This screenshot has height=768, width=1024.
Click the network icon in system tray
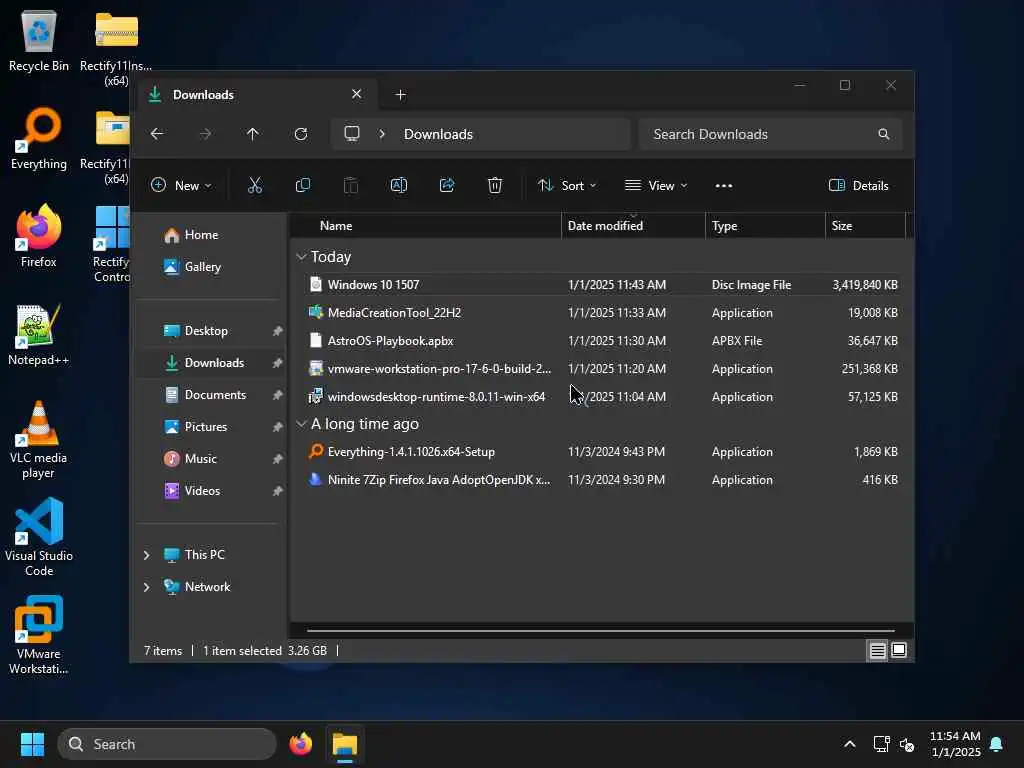882,744
